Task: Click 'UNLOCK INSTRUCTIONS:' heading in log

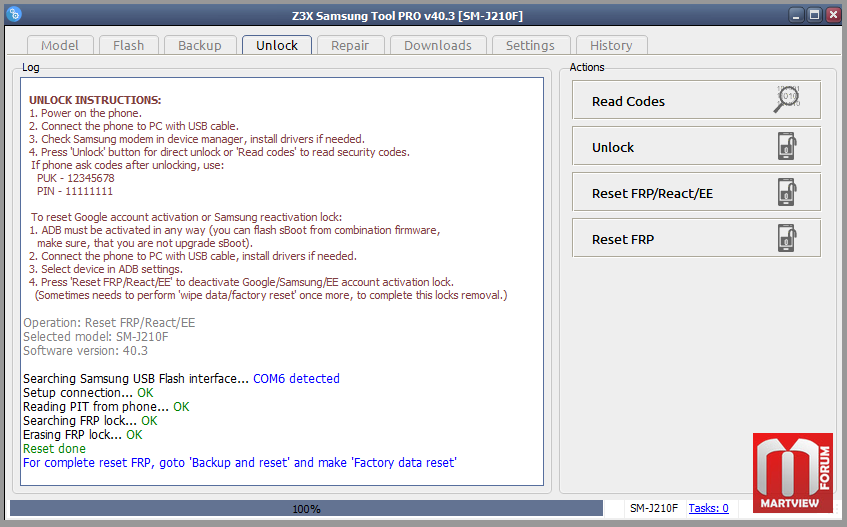Action: pos(95,100)
